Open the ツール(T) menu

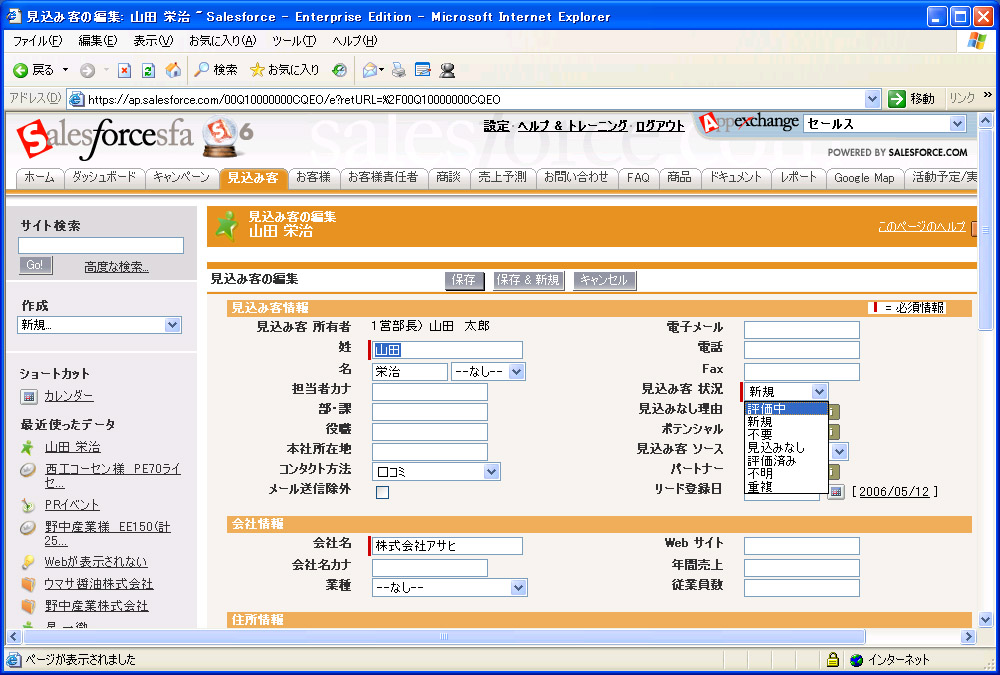pyautogui.click(x=294, y=41)
